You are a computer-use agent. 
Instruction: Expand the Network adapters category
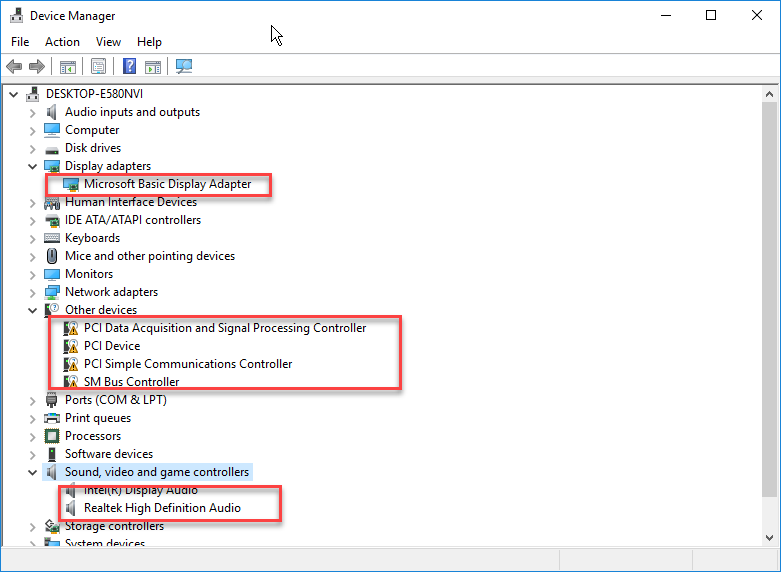click(x=33, y=292)
